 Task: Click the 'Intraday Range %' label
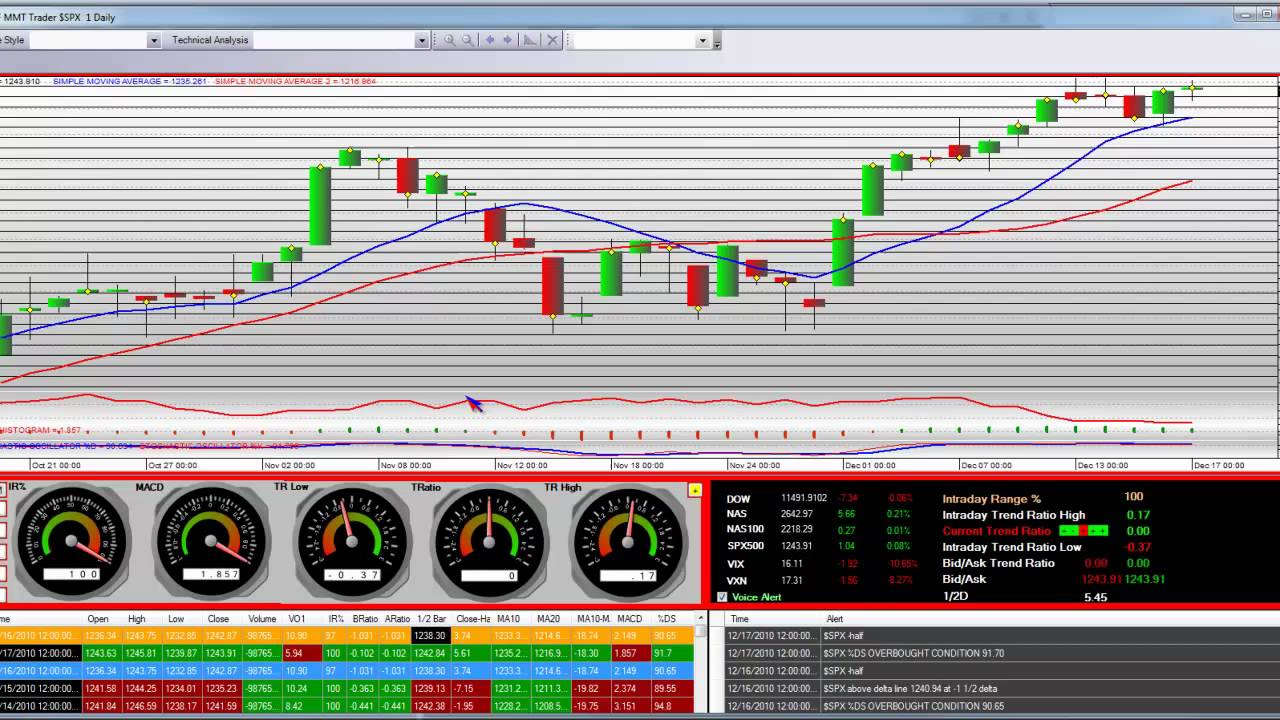991,498
